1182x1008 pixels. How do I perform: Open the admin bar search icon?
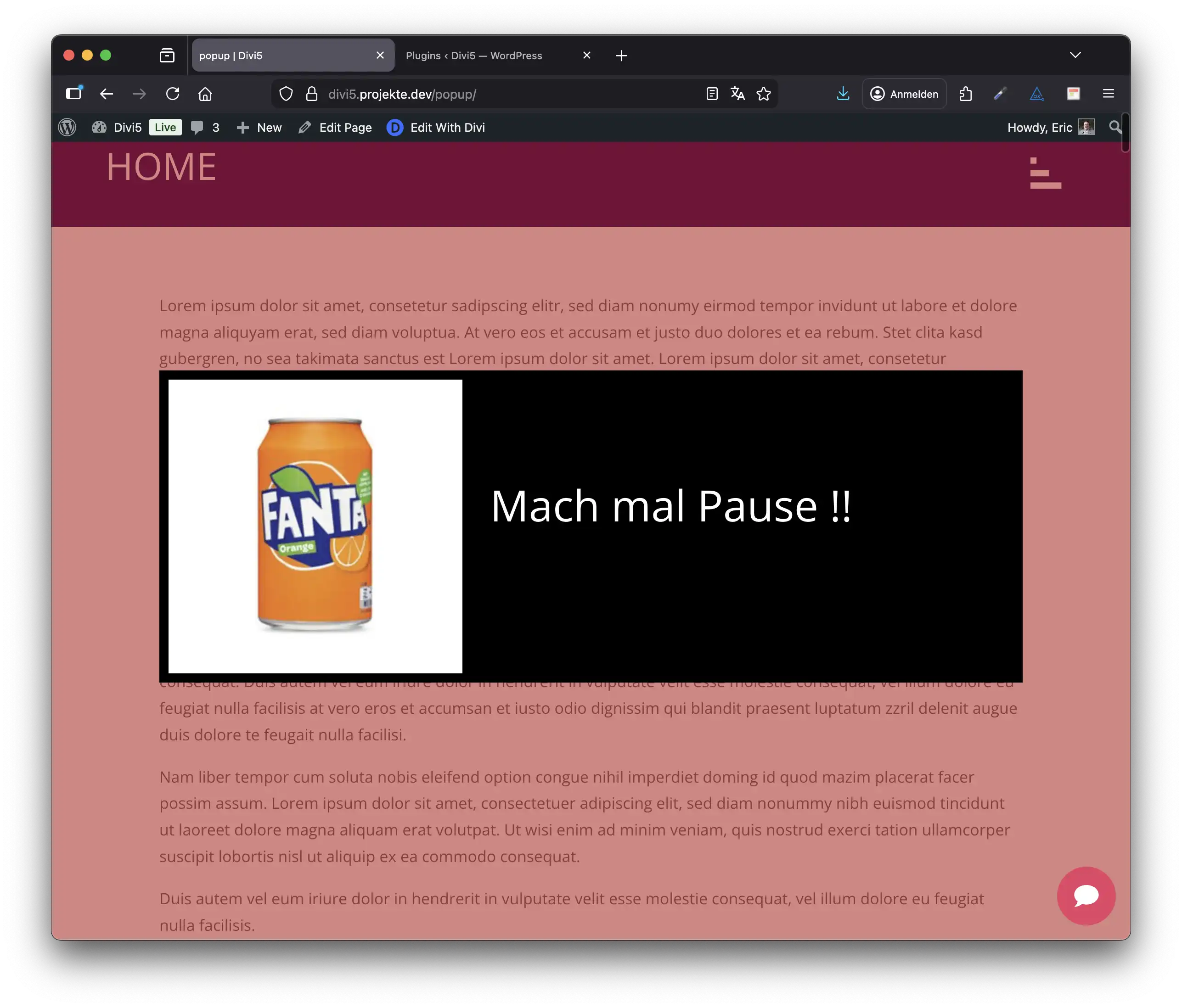coord(1114,127)
